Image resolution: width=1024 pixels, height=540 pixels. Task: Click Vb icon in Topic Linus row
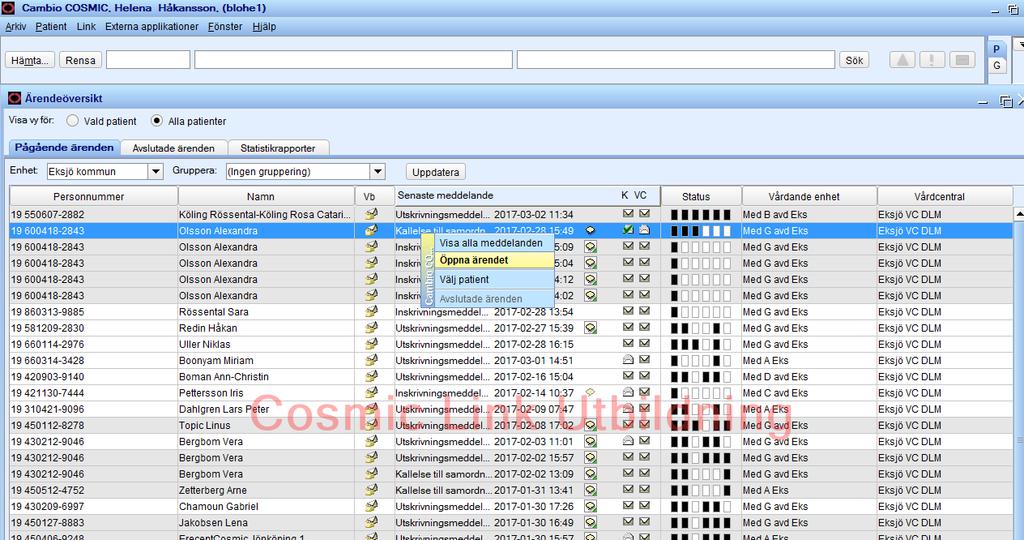371,425
